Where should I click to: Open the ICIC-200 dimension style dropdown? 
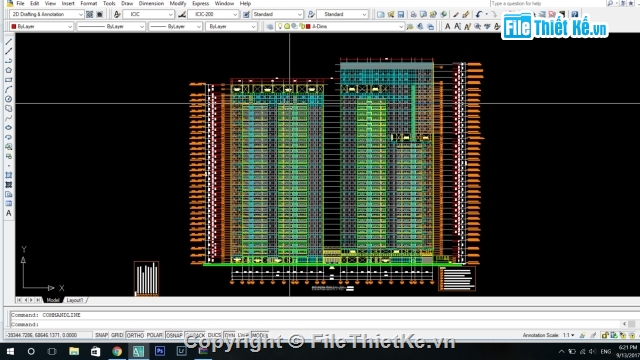coord(213,14)
